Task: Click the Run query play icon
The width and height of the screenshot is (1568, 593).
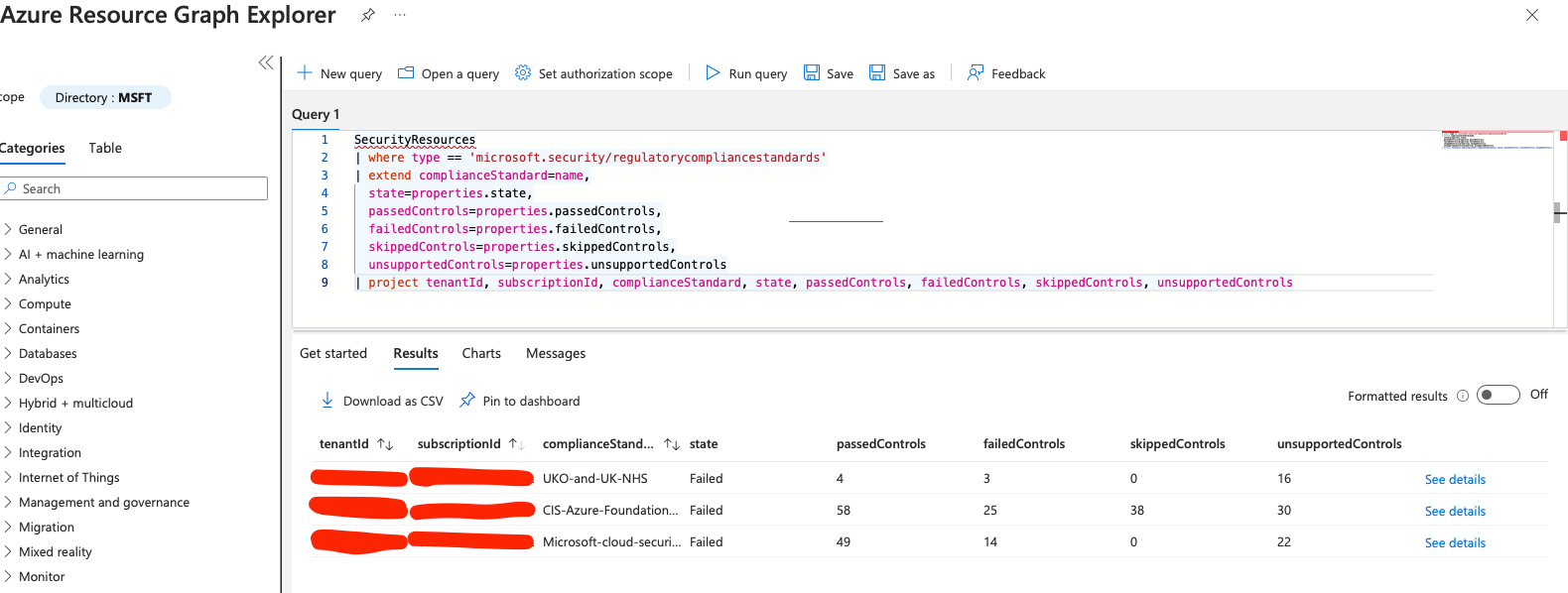Action: pyautogui.click(x=713, y=72)
